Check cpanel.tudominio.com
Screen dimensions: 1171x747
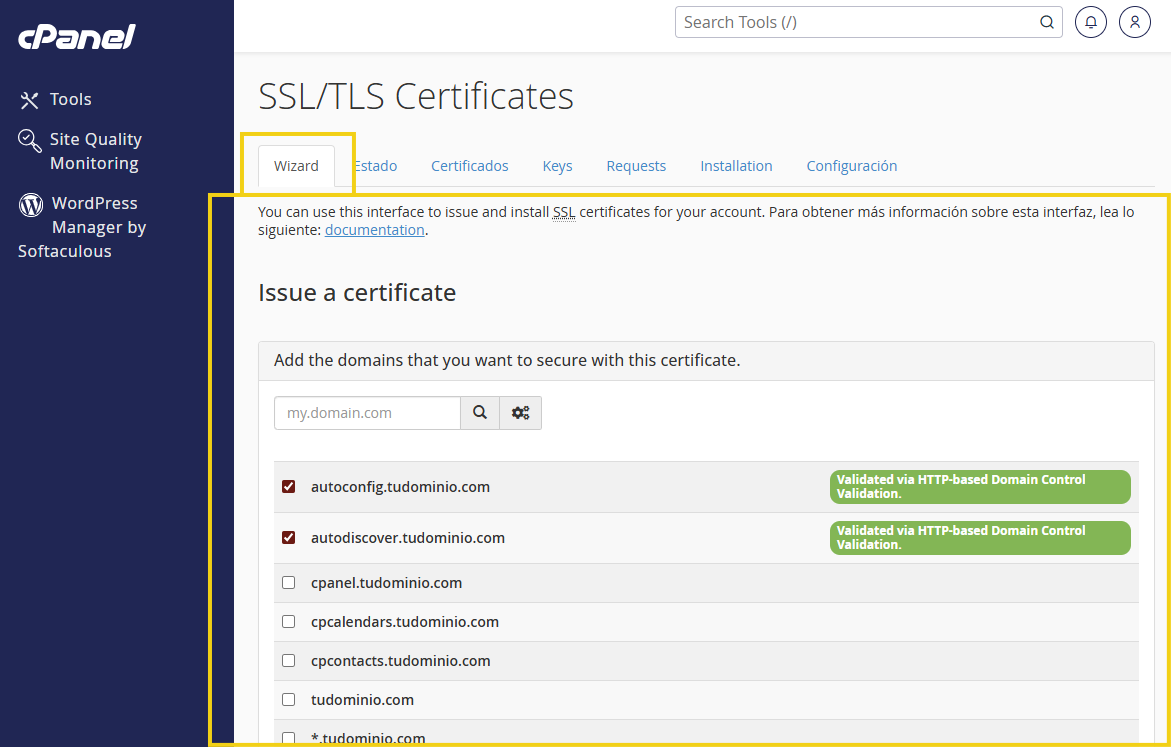pos(288,583)
